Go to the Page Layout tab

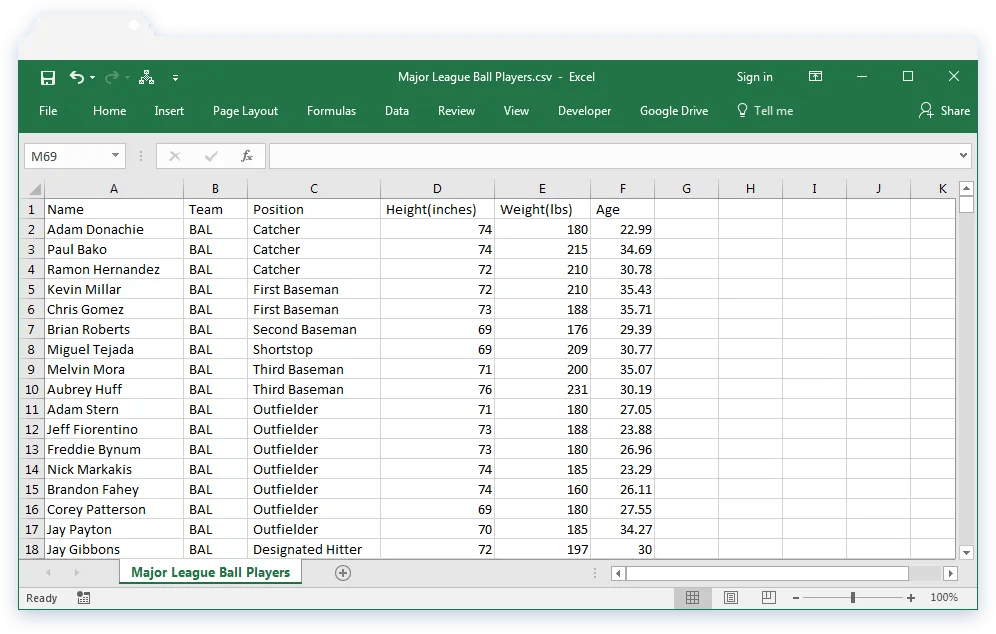(x=245, y=111)
